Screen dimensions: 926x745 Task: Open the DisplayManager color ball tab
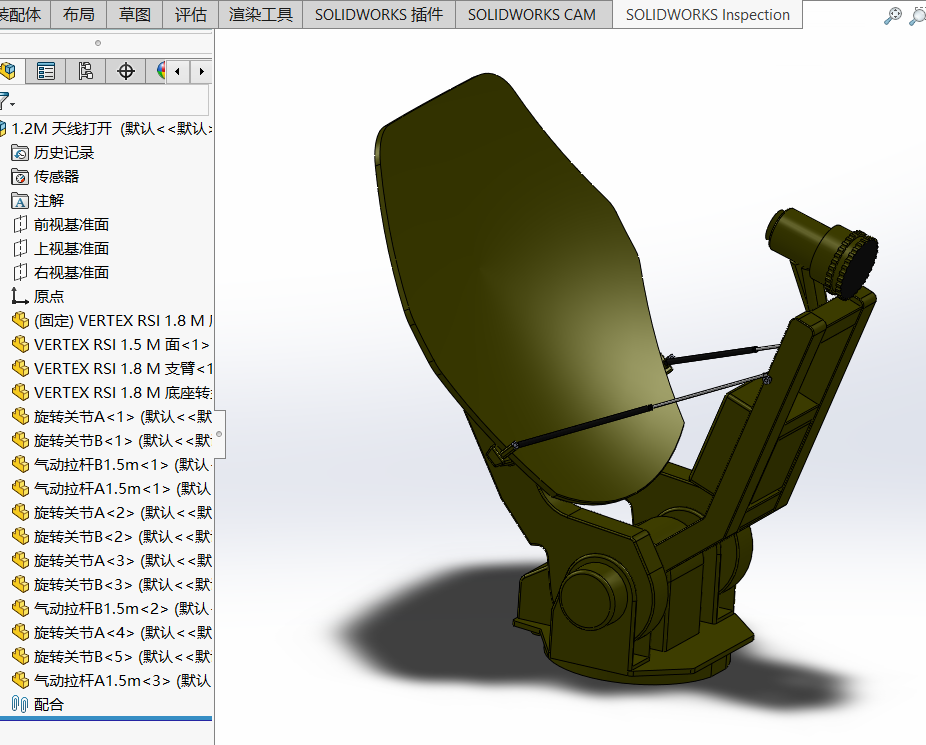click(x=160, y=71)
